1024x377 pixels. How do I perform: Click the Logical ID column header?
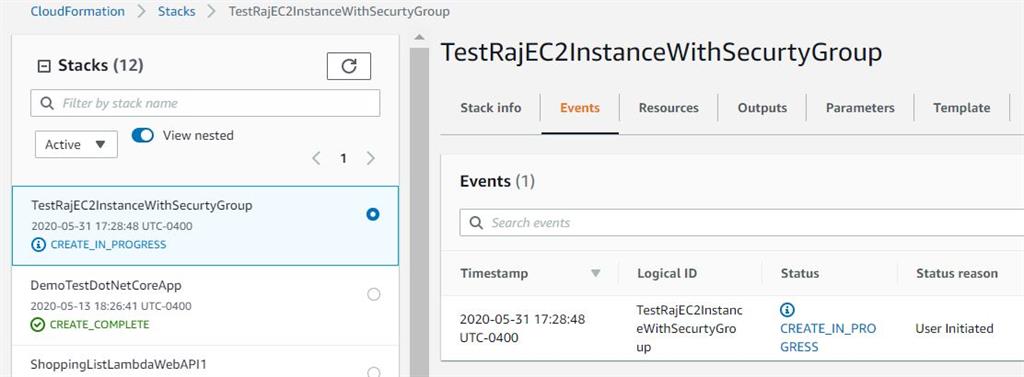click(667, 274)
